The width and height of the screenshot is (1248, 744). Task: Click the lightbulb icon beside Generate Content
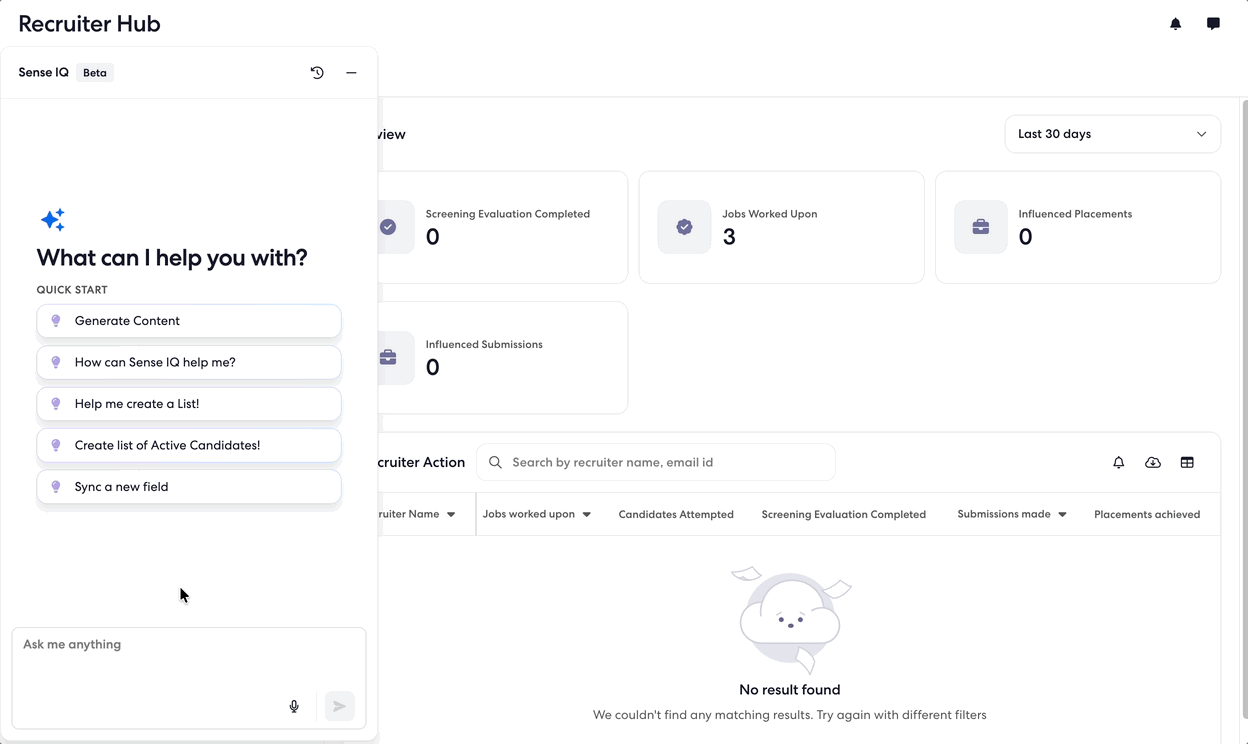[x=56, y=321]
